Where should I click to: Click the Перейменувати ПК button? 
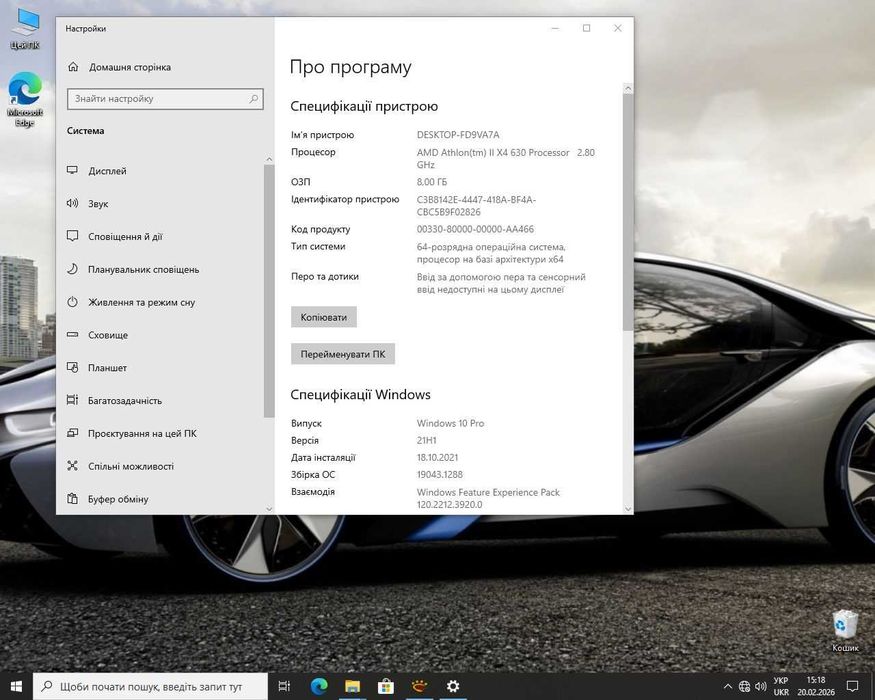(x=343, y=354)
